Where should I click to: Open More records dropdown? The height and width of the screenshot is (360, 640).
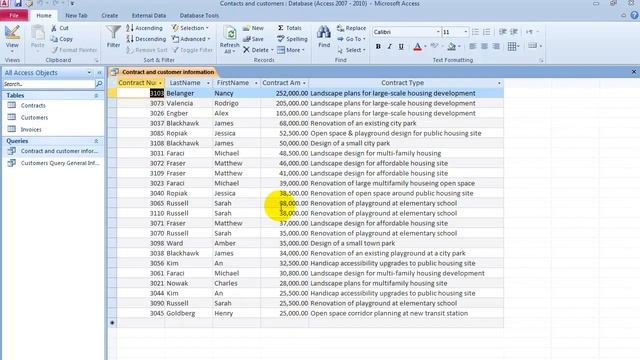(291, 50)
